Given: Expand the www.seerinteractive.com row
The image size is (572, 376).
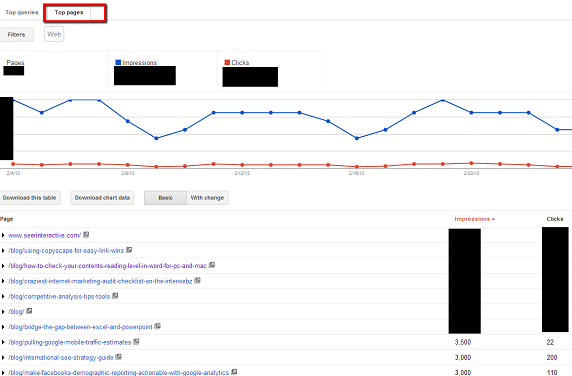Looking at the screenshot, I should point(3,235).
